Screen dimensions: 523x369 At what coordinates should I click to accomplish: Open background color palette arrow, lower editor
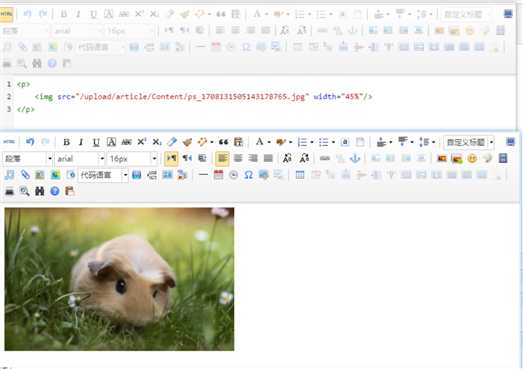pyautogui.click(x=291, y=142)
